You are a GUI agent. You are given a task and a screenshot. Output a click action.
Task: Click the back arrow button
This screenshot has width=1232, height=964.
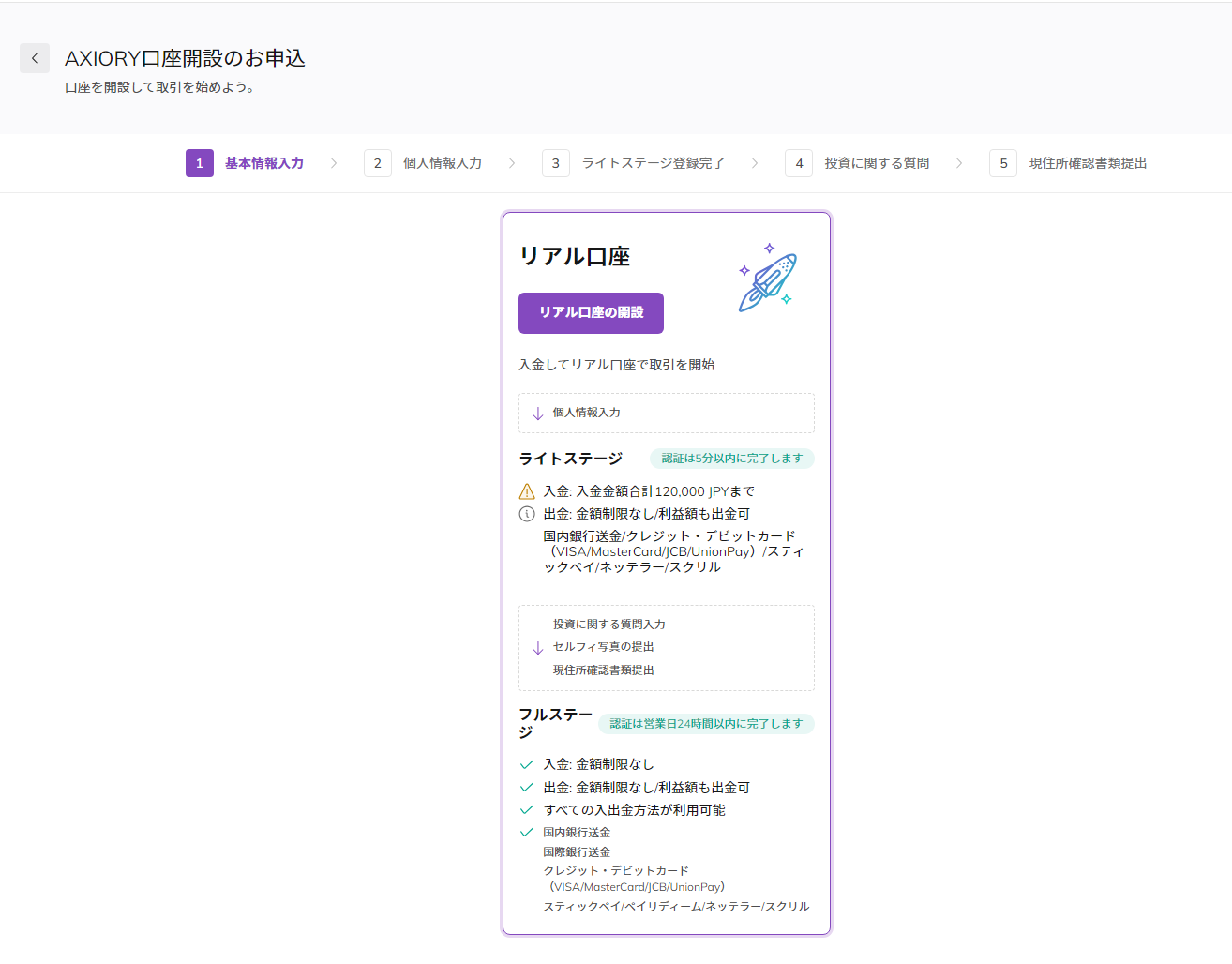pyautogui.click(x=35, y=58)
